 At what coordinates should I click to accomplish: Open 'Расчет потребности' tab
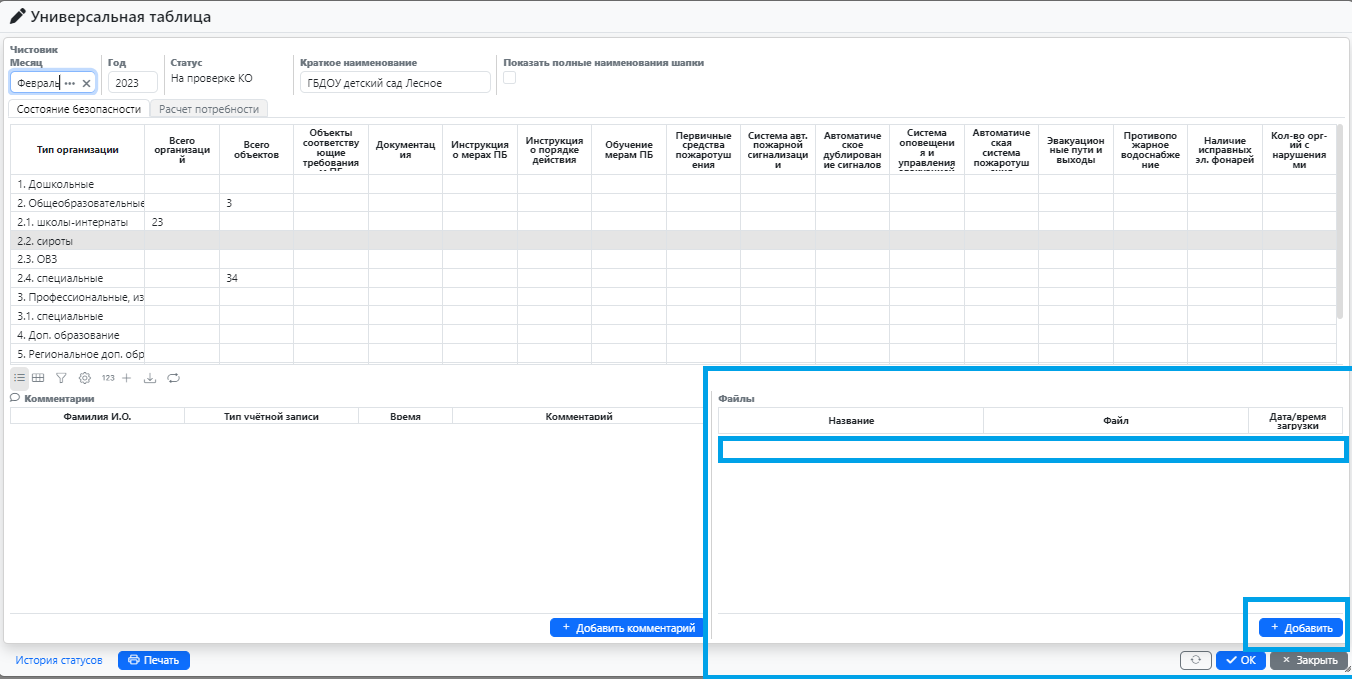(210, 109)
